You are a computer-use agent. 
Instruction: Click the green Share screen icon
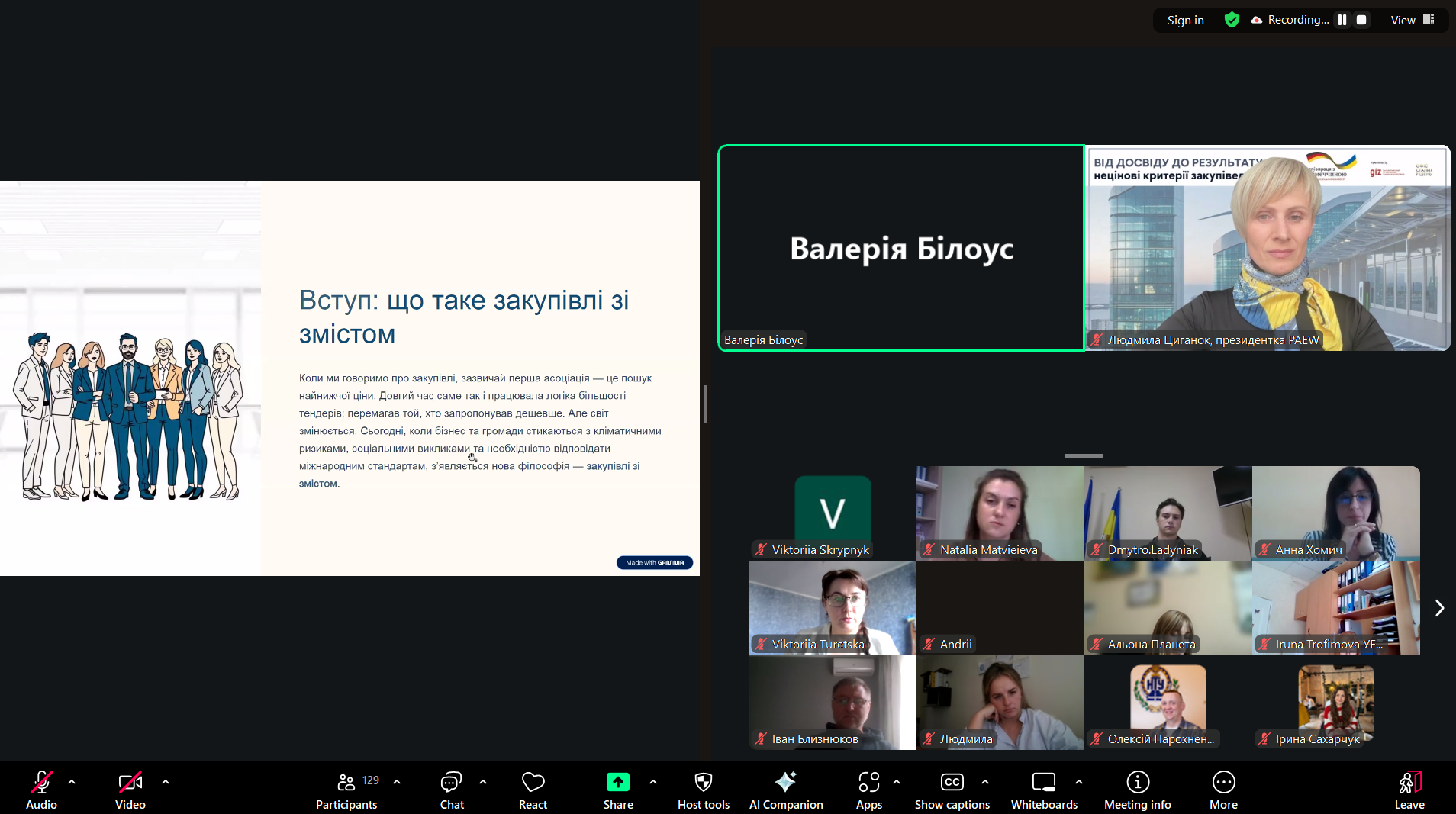(617, 782)
